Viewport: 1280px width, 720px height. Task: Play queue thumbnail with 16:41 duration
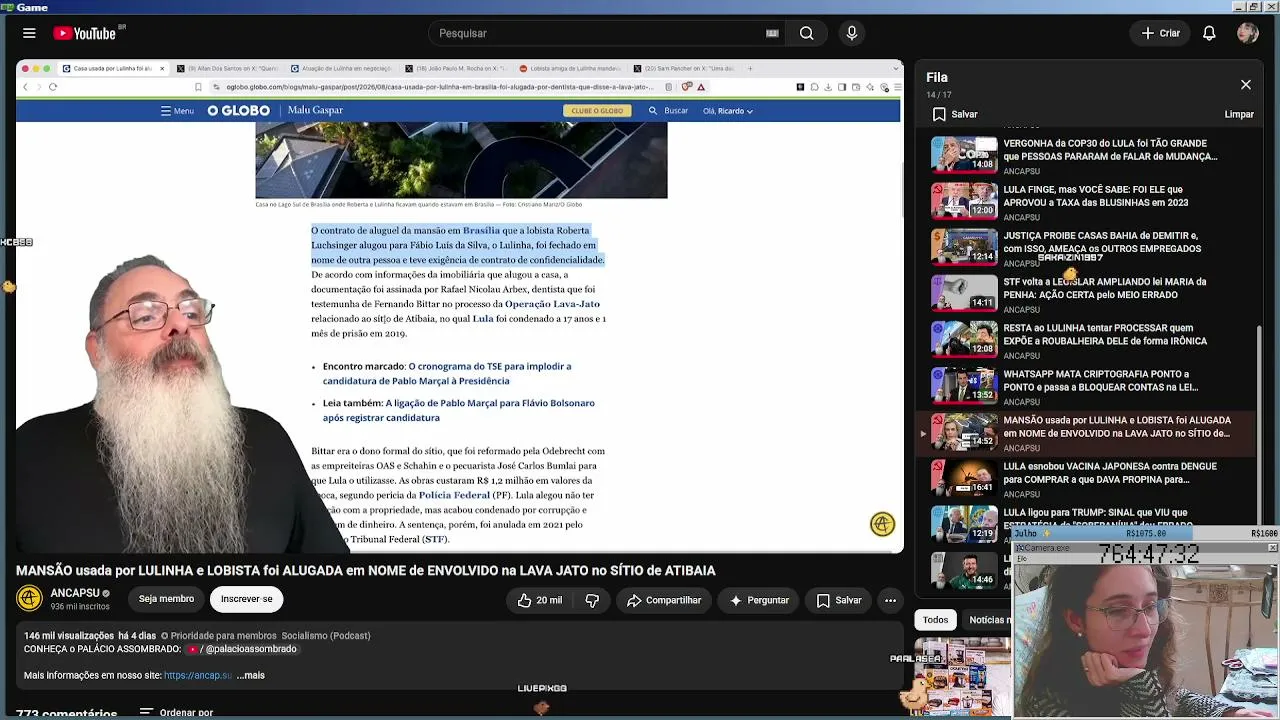pyautogui.click(x=964, y=478)
